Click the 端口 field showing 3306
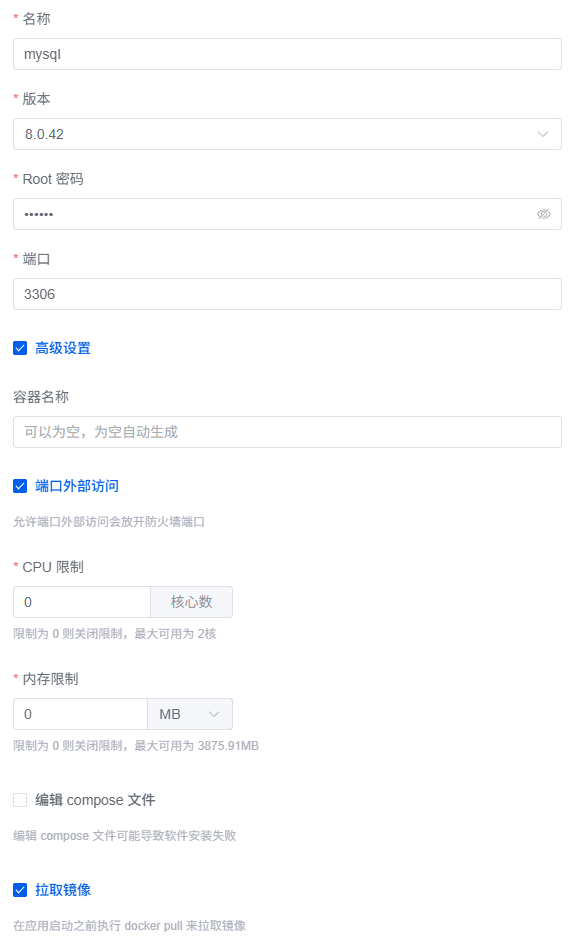Screen dimensions: 573x939 [x=287, y=294]
